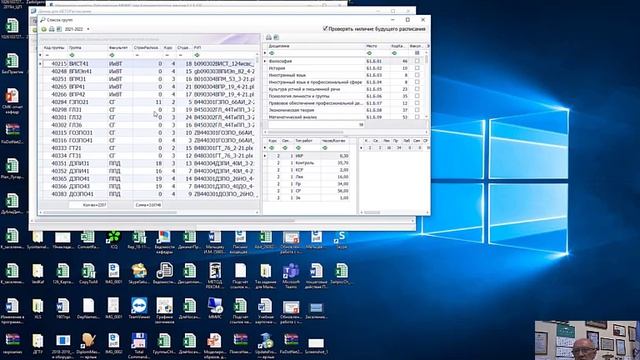This screenshot has width=640, height=360.
Task: Select the КСР row in the work types table
Action: (309, 170)
